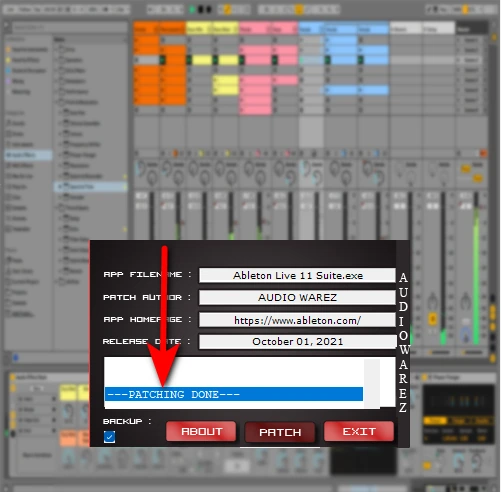Open the ABOUT dialog of the patcher
Image resolution: width=501 pixels, height=492 pixels.
[201, 431]
